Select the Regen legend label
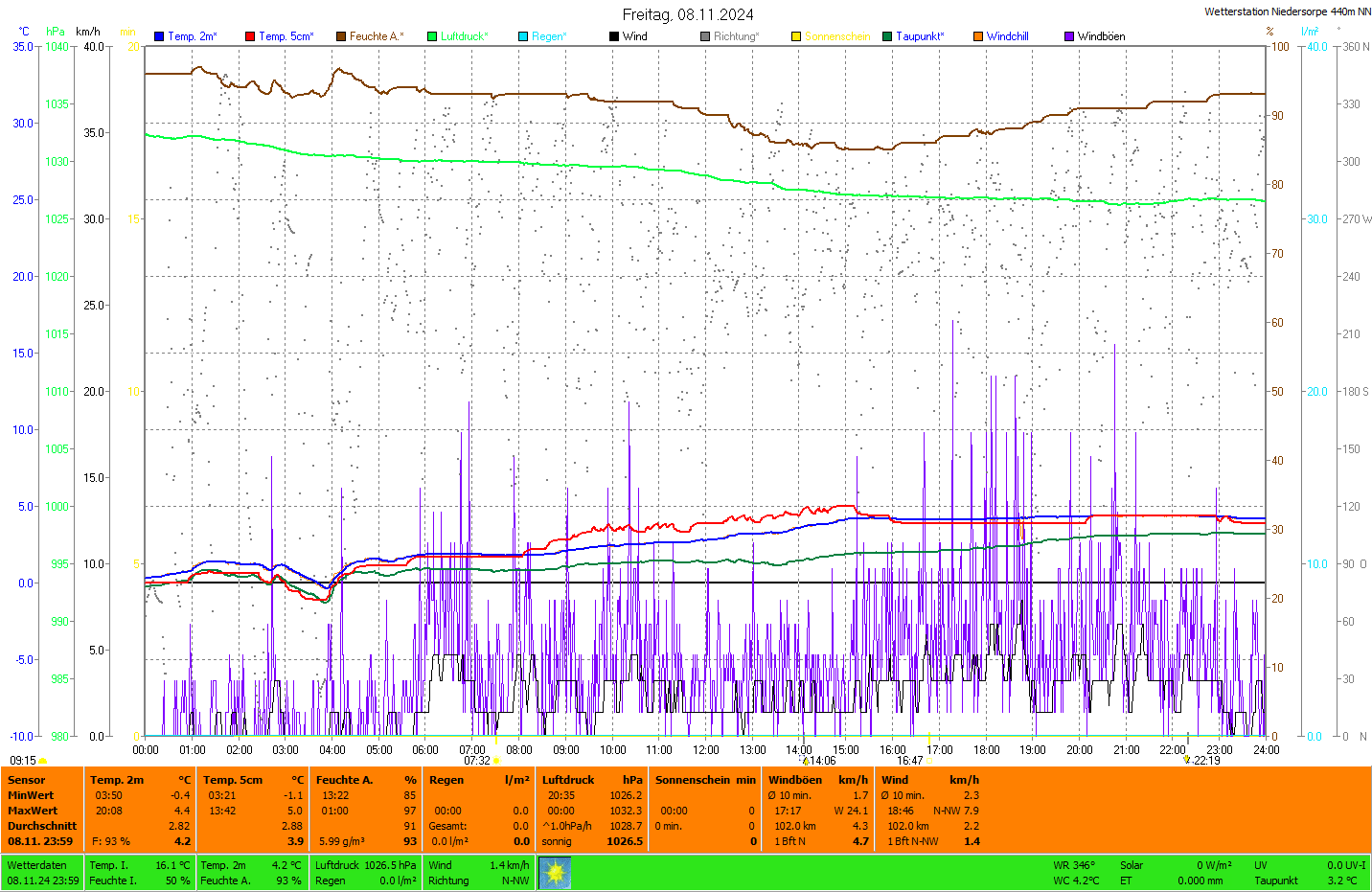Image resolution: width=1372 pixels, height=892 pixels. pos(549,36)
